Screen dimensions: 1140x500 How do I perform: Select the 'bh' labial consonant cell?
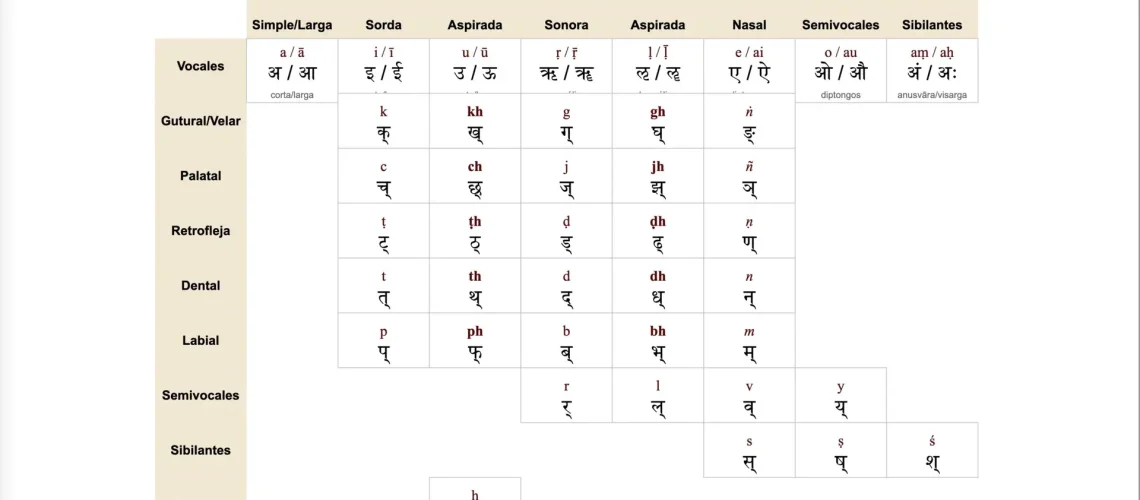tap(657, 342)
